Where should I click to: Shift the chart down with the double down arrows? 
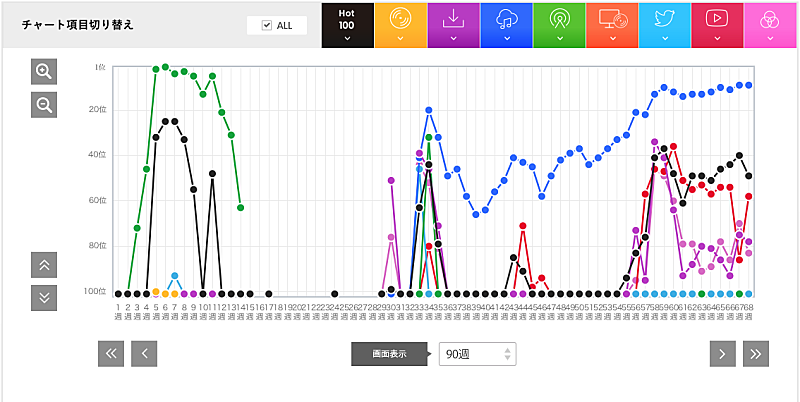click(44, 298)
